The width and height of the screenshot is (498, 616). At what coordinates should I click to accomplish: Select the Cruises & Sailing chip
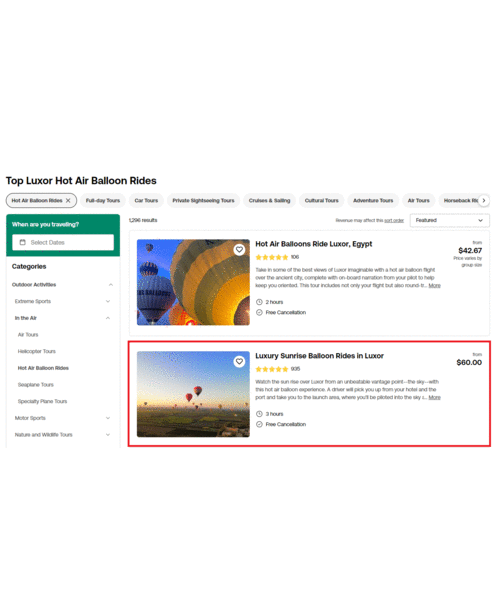coord(269,200)
